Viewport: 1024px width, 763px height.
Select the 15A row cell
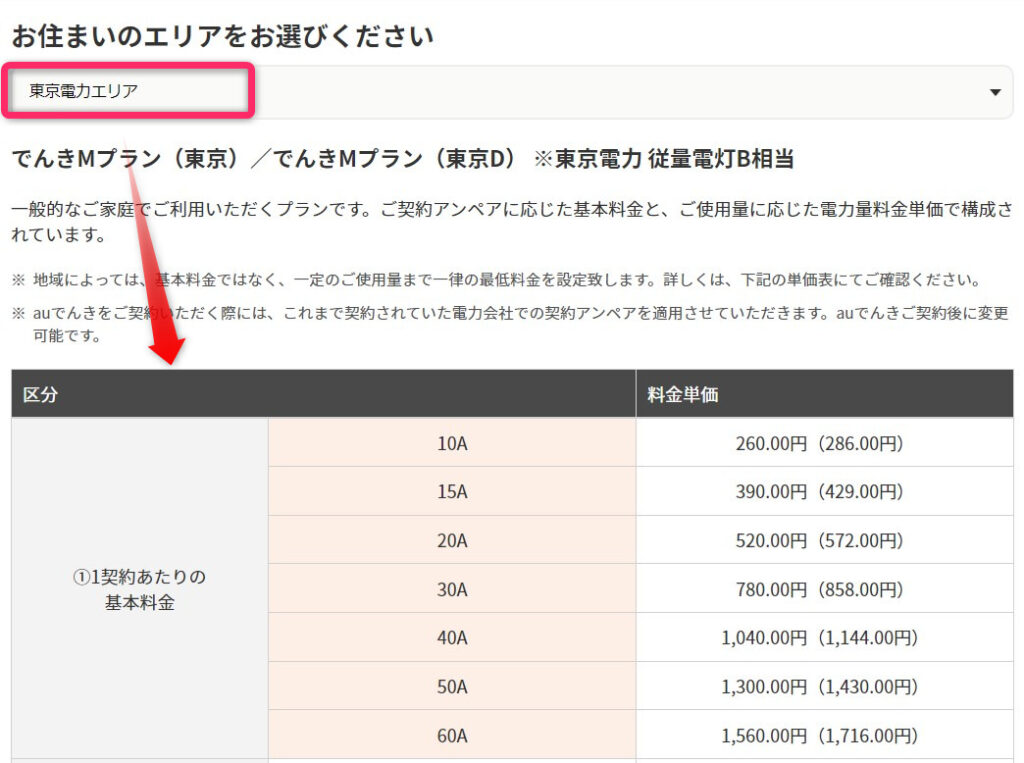(452, 491)
